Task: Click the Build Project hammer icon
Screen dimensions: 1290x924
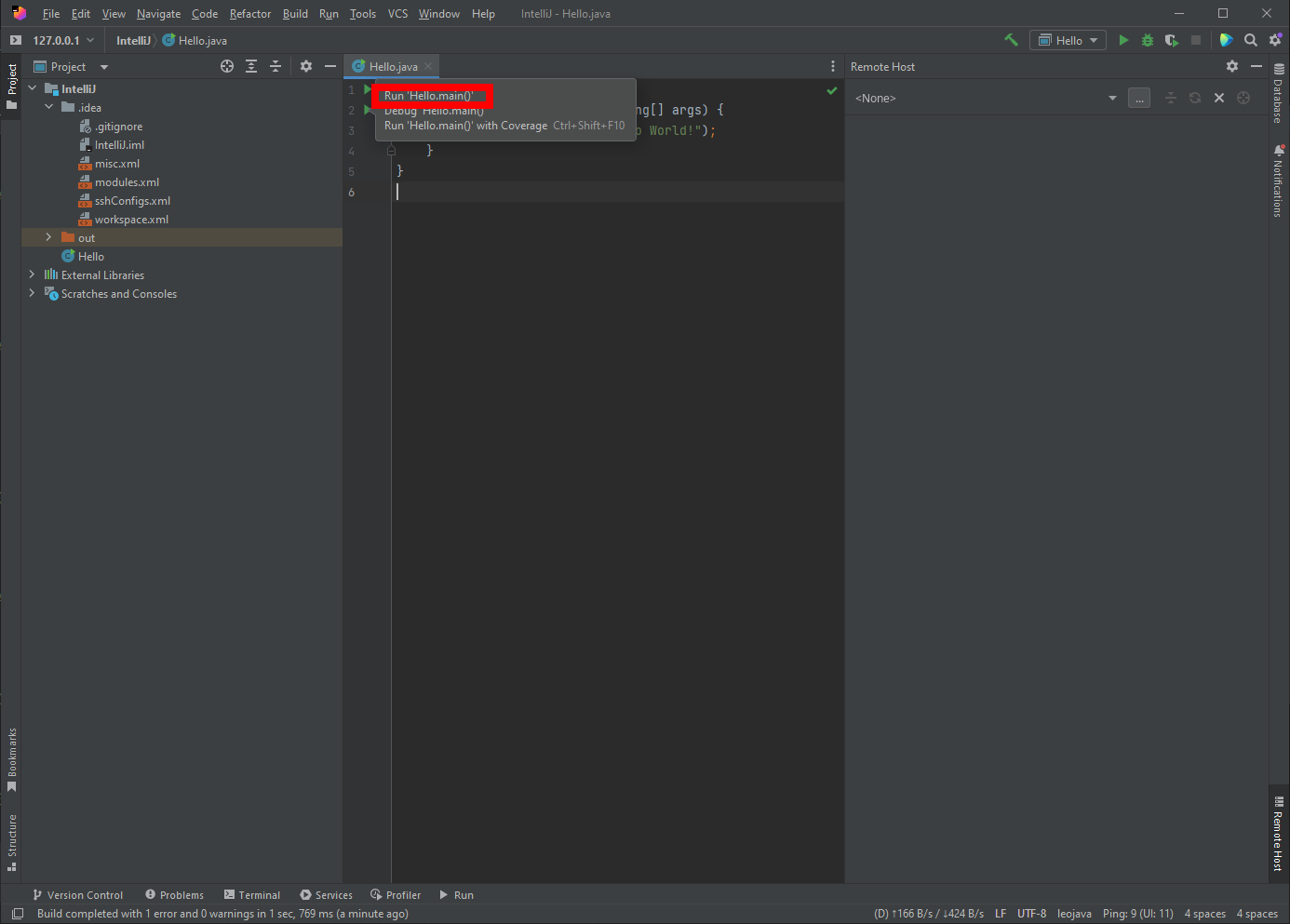Action: click(1011, 40)
